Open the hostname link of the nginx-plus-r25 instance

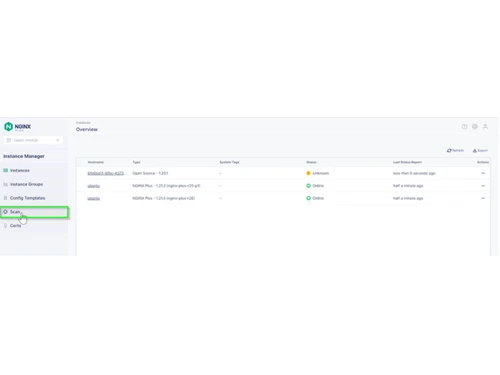pos(94,186)
